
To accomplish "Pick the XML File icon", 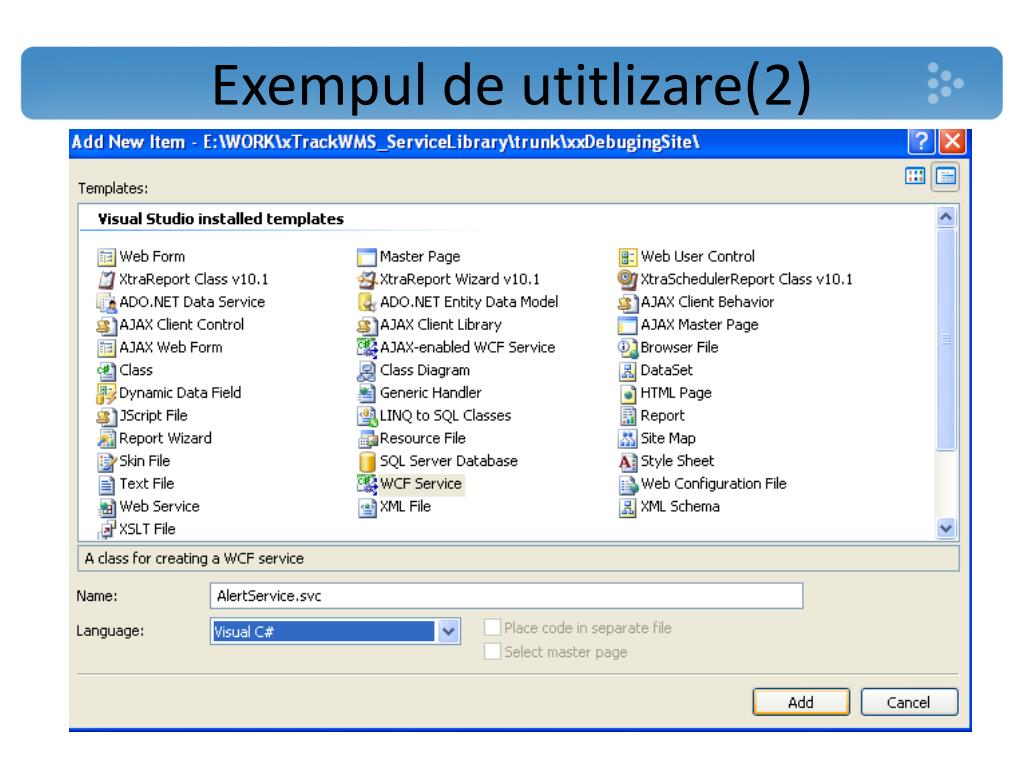I will click(367, 507).
